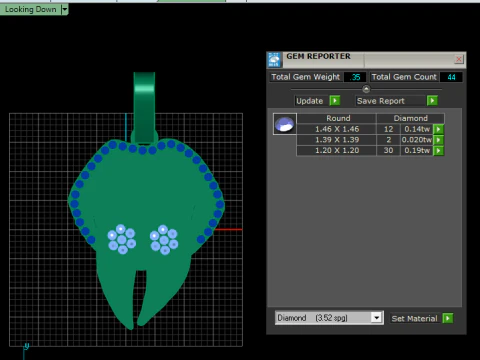Click the 0.14tw weight cell
Image resolution: width=480 pixels, height=360 pixels.
(x=417, y=129)
